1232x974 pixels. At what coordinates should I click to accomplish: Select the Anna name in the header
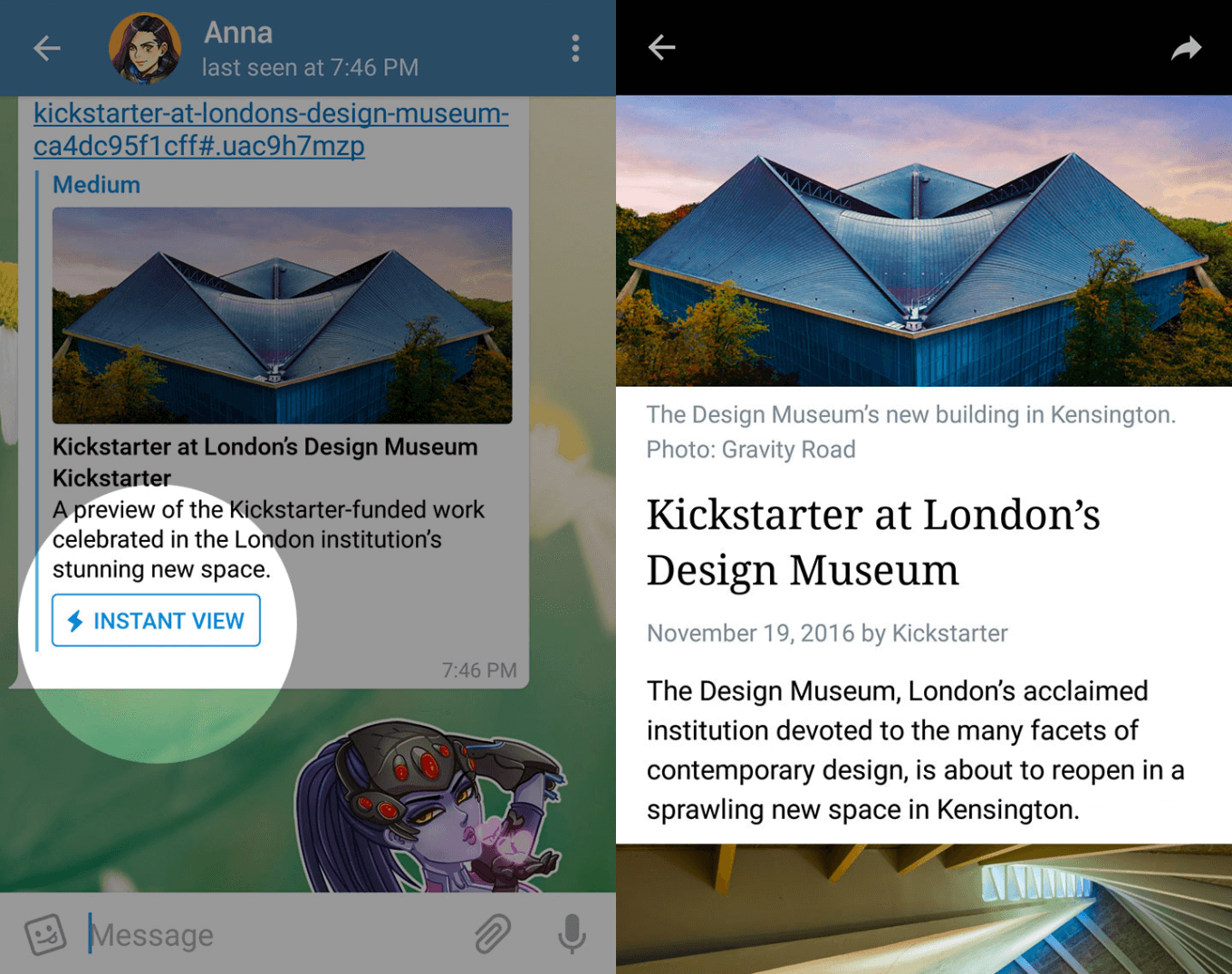point(238,33)
